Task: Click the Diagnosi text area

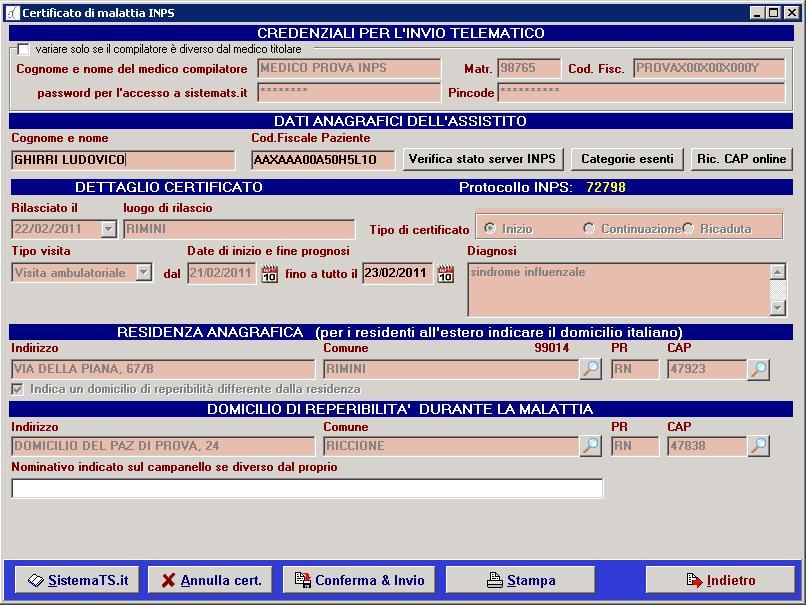Action: [x=619, y=290]
